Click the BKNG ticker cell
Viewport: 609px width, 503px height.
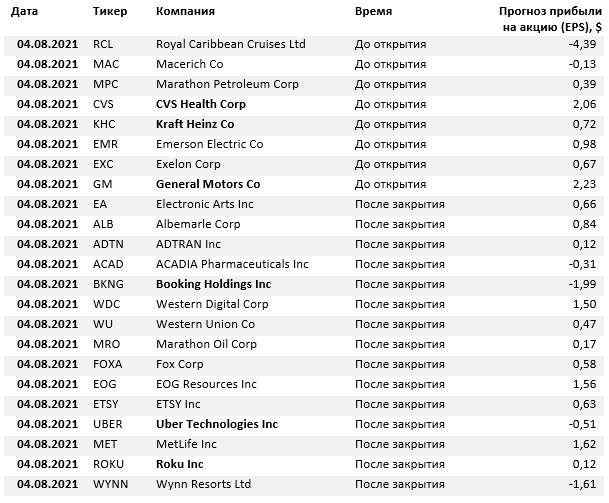click(108, 284)
